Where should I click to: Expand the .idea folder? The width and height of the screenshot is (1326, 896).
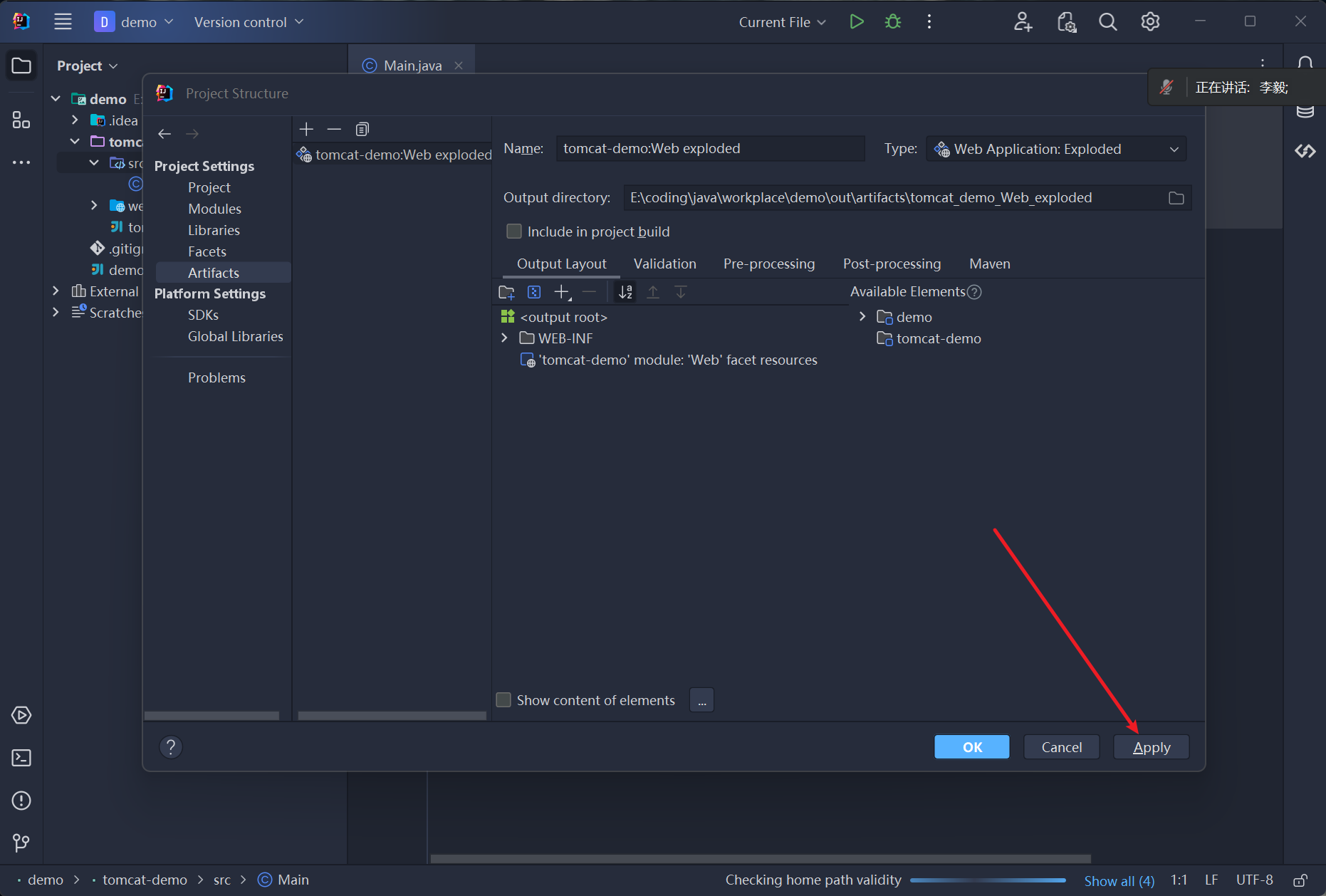75,120
